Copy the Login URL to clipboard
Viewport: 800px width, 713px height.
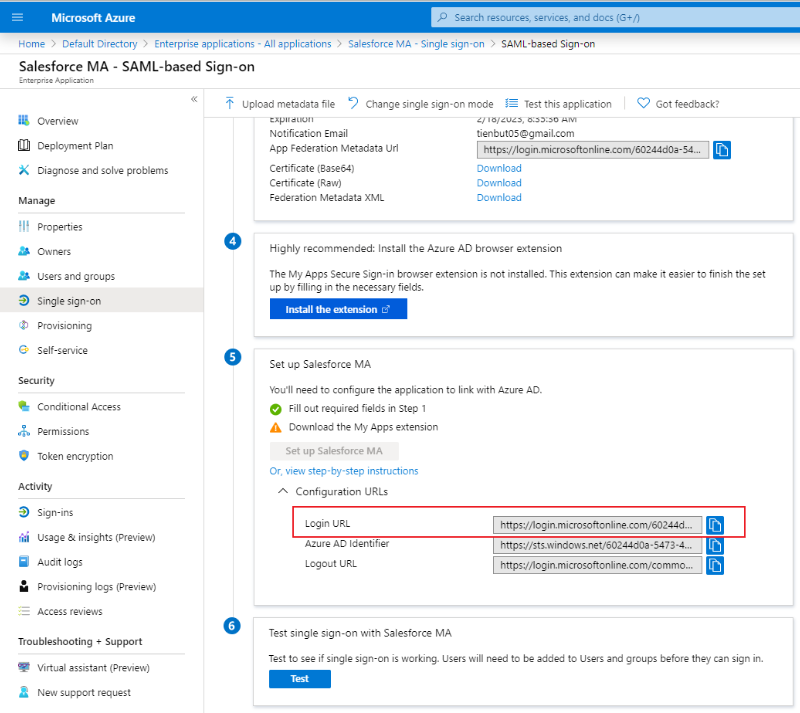click(x=715, y=525)
